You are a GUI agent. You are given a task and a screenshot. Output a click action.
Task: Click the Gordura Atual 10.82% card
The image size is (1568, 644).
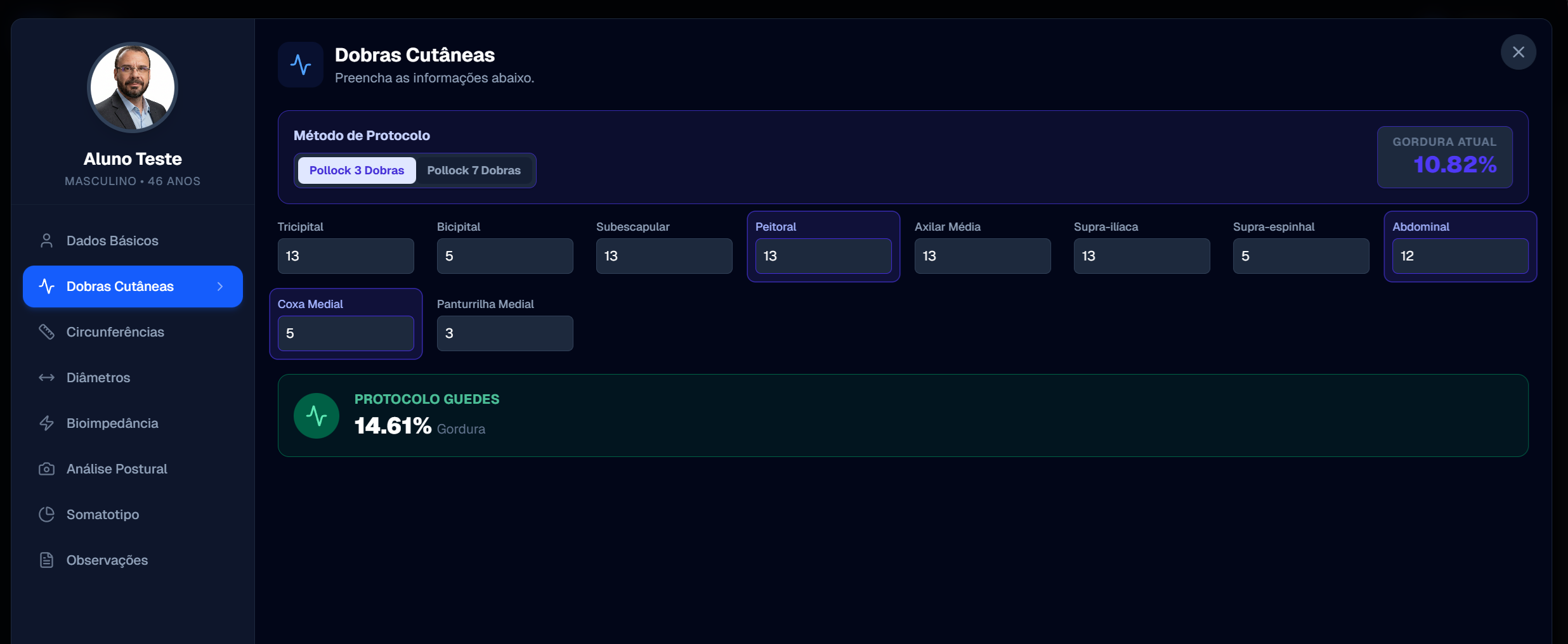tap(1444, 157)
